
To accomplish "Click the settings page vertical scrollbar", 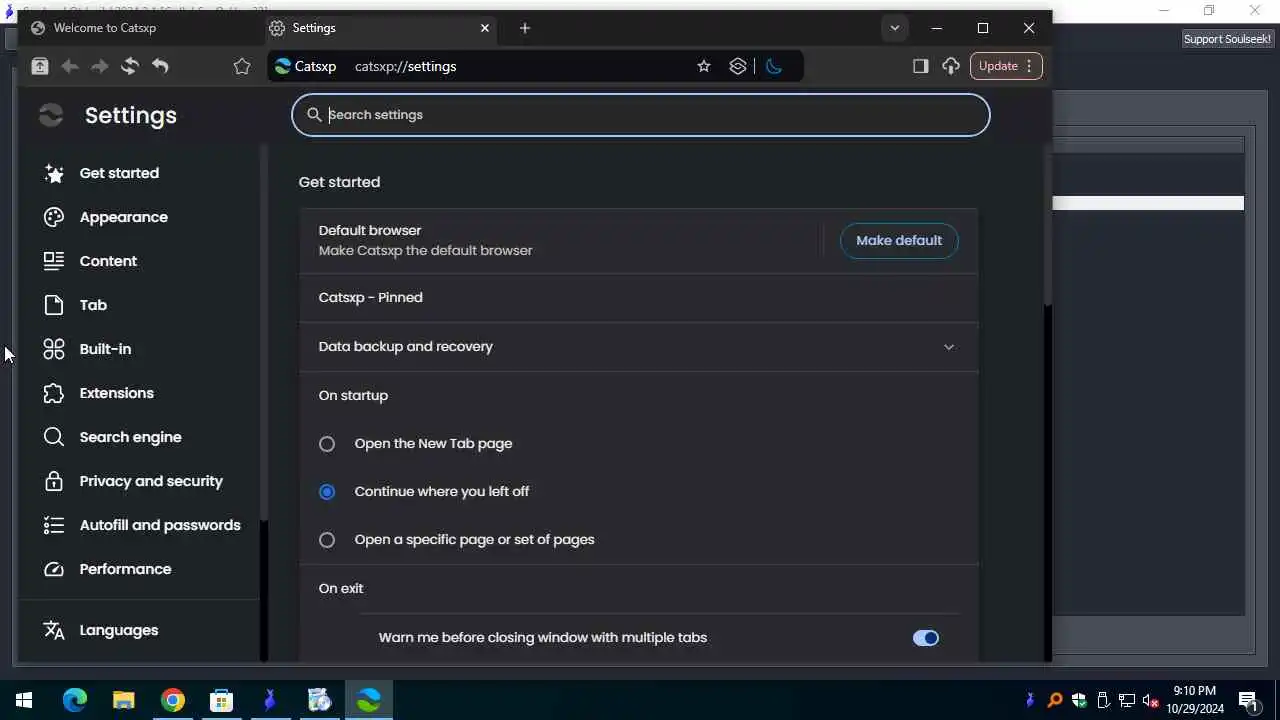I will pyautogui.click(x=1047, y=224).
